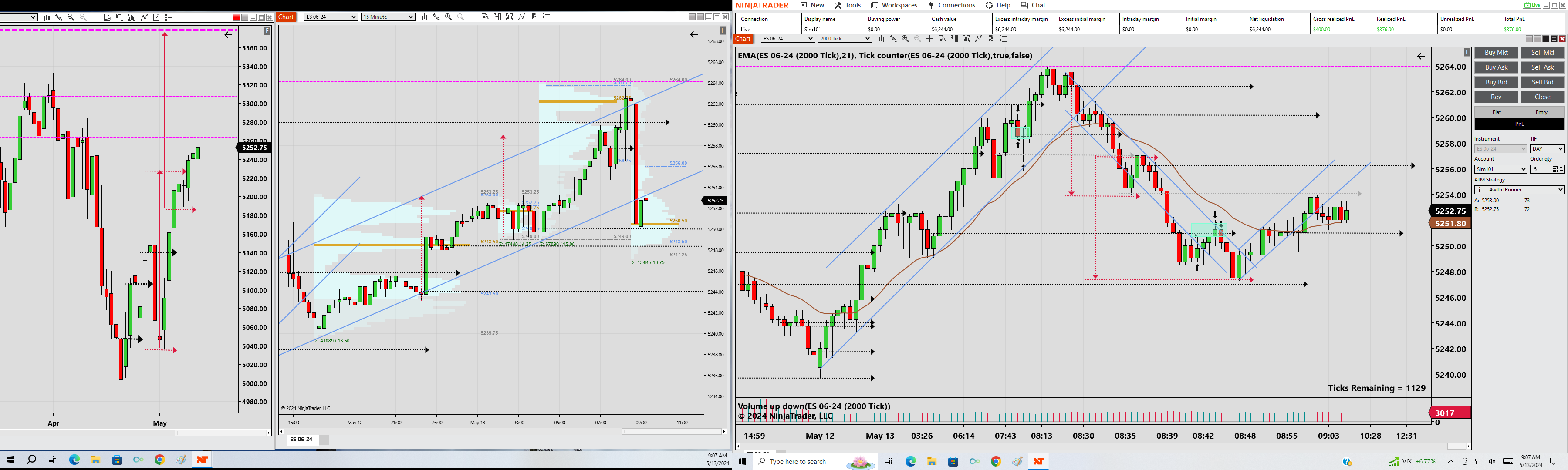
Task: Open the New menu
Action: click(812, 6)
